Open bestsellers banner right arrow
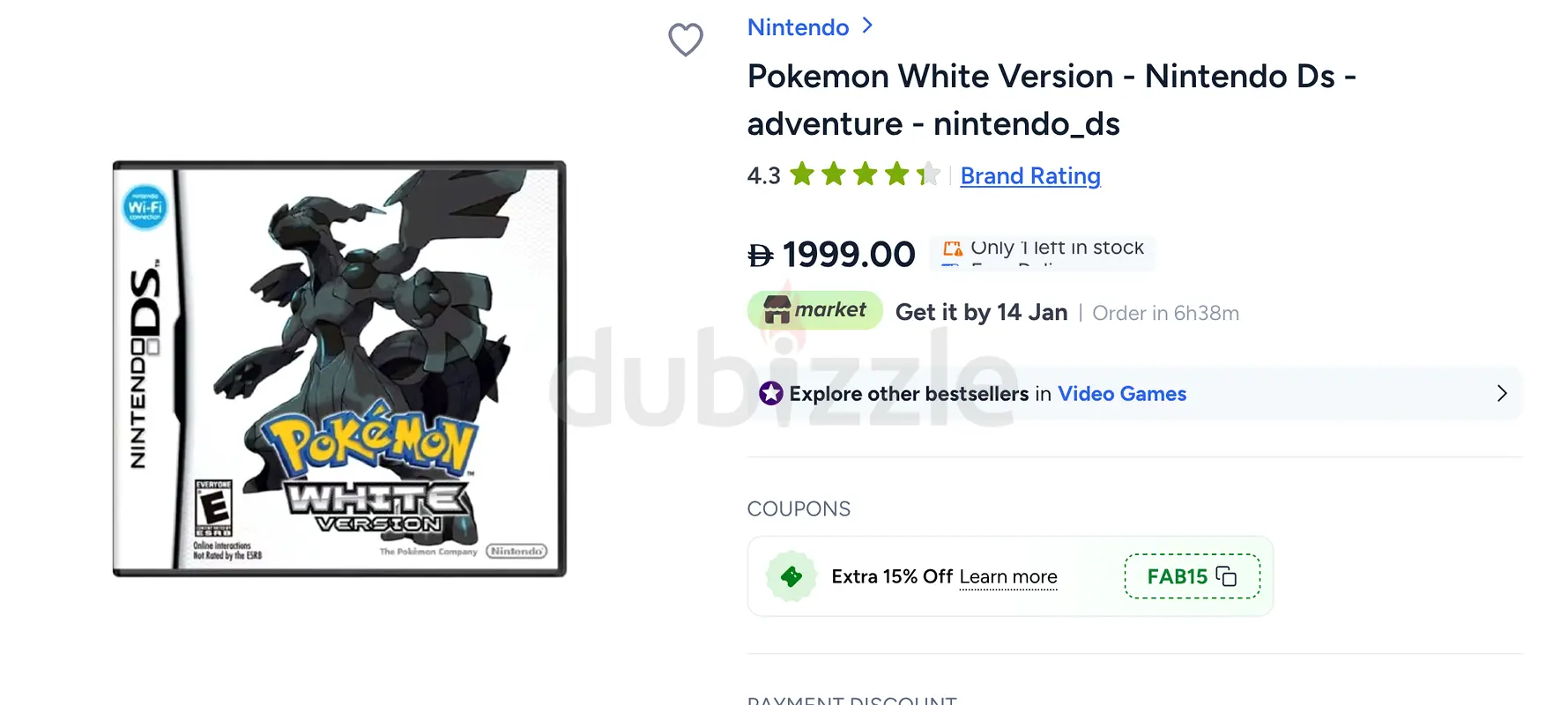Screen dimensions: 1568x705 point(1502,393)
